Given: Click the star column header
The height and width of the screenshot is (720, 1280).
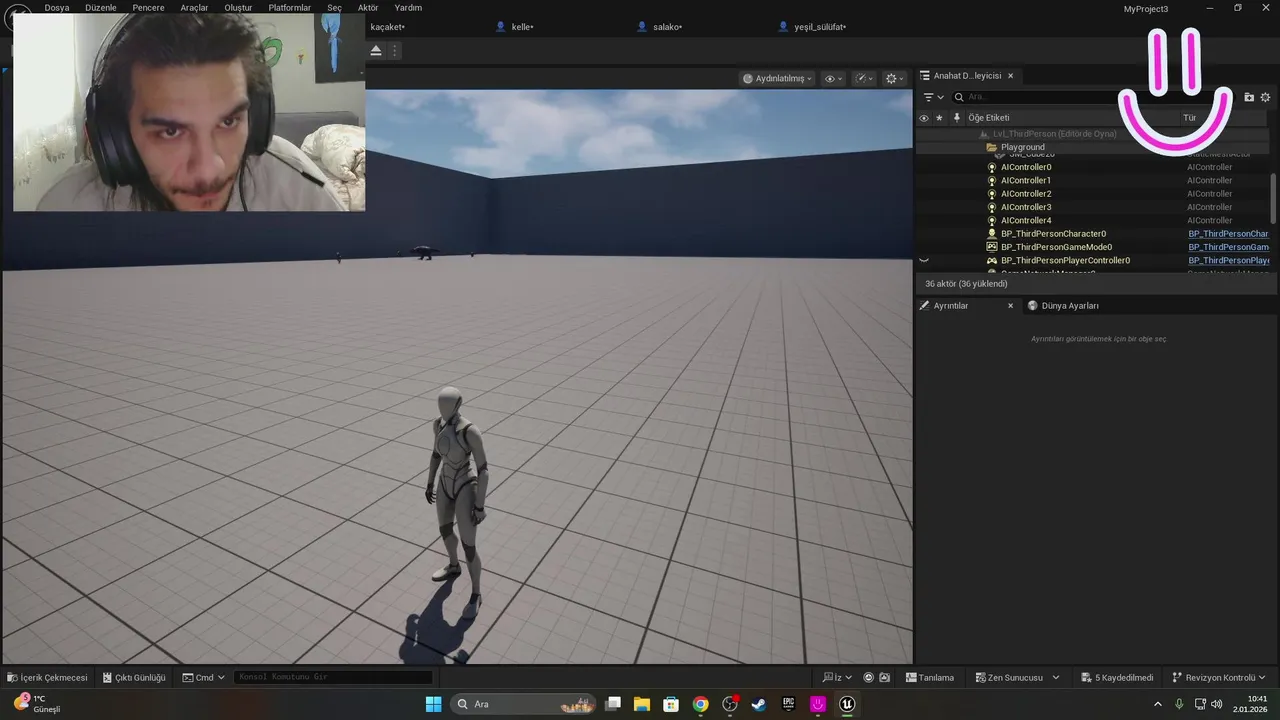Looking at the screenshot, I should (x=939, y=118).
